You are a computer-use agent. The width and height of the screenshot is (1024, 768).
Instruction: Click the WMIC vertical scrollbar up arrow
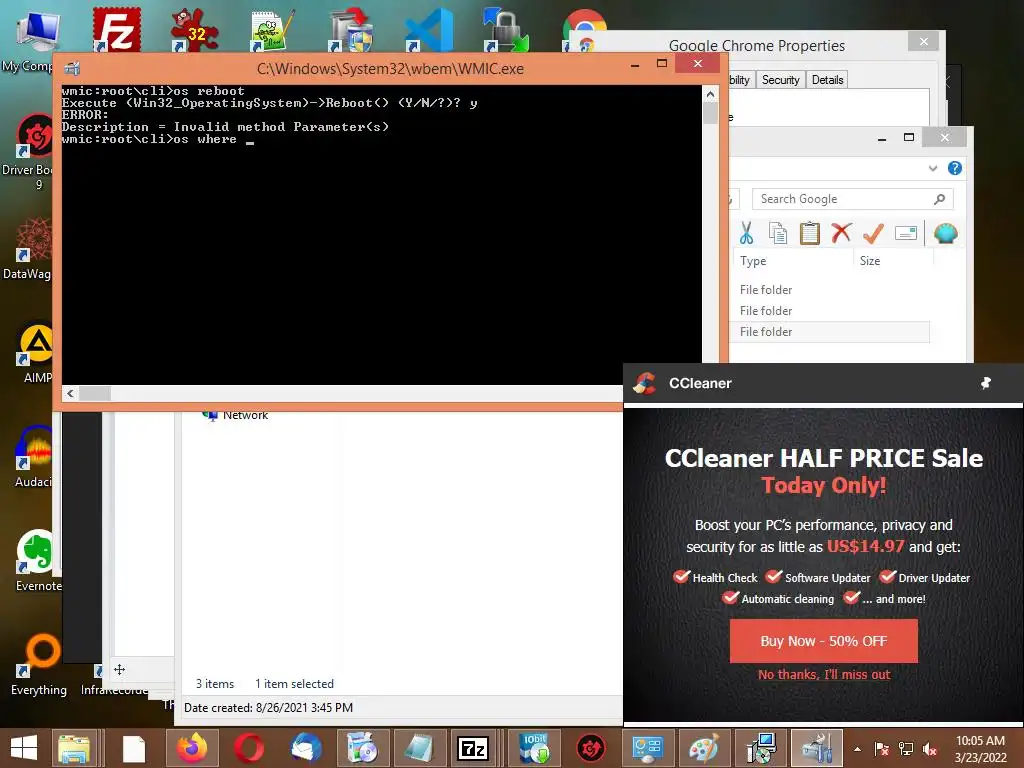pyautogui.click(x=711, y=95)
